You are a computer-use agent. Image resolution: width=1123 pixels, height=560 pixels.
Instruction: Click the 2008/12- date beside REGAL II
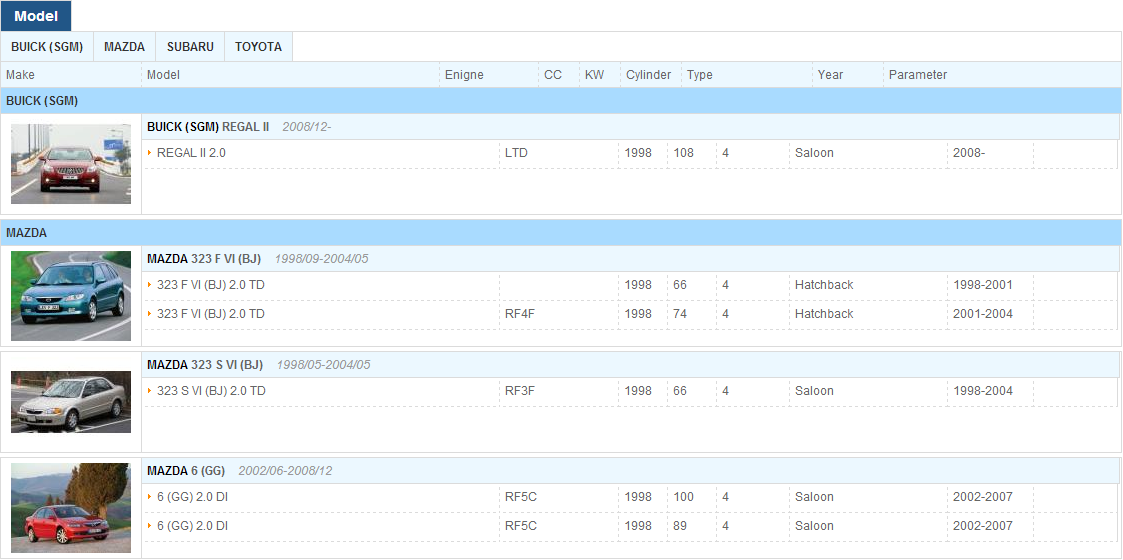coord(307,127)
